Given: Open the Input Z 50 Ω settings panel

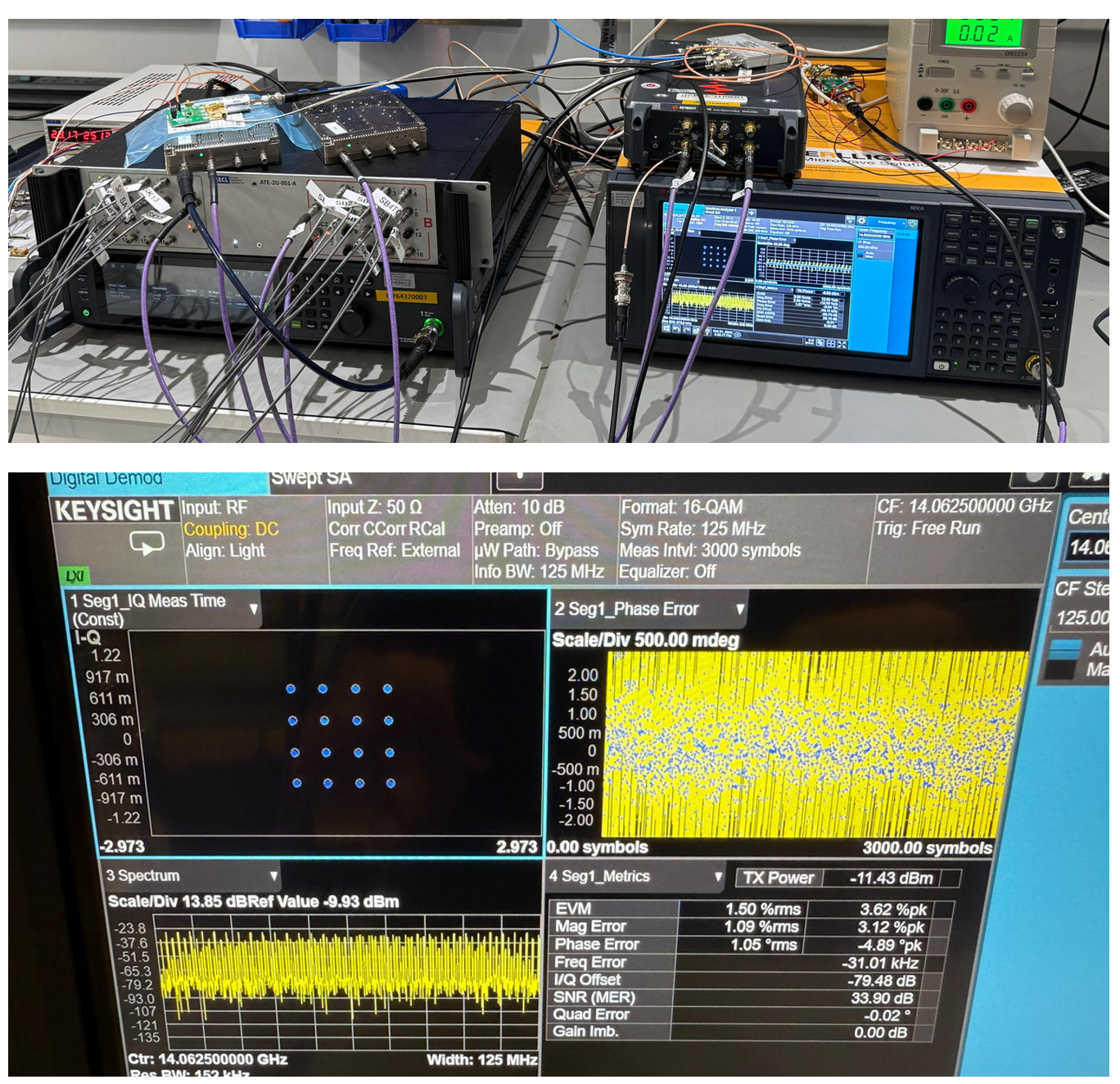Looking at the screenshot, I should [393, 530].
